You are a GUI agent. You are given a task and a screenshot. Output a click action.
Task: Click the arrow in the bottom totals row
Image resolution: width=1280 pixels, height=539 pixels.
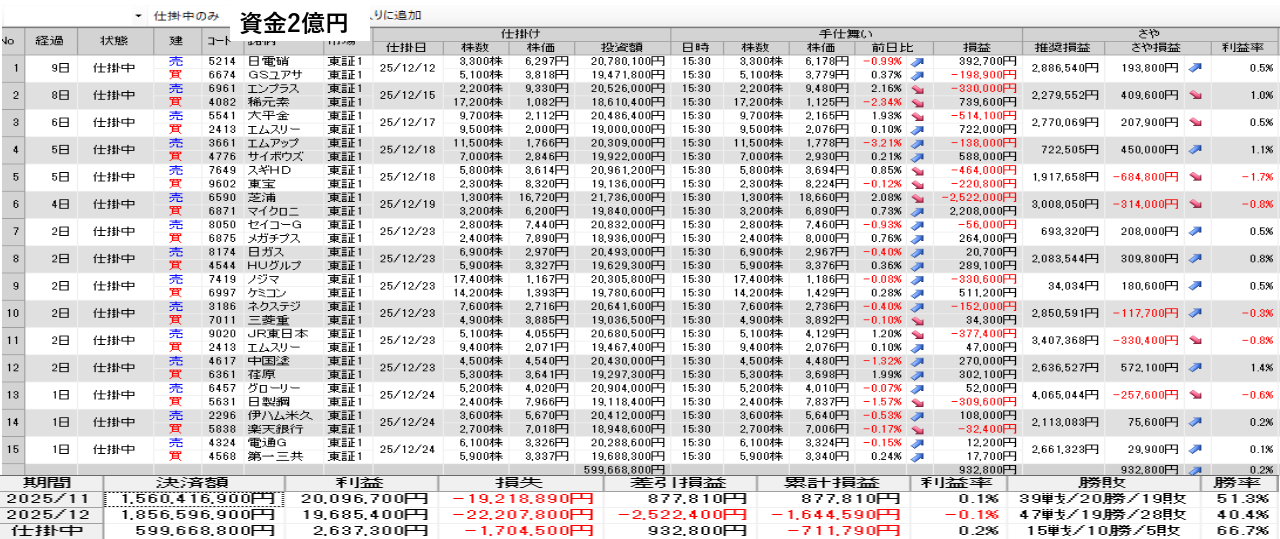point(1195,469)
